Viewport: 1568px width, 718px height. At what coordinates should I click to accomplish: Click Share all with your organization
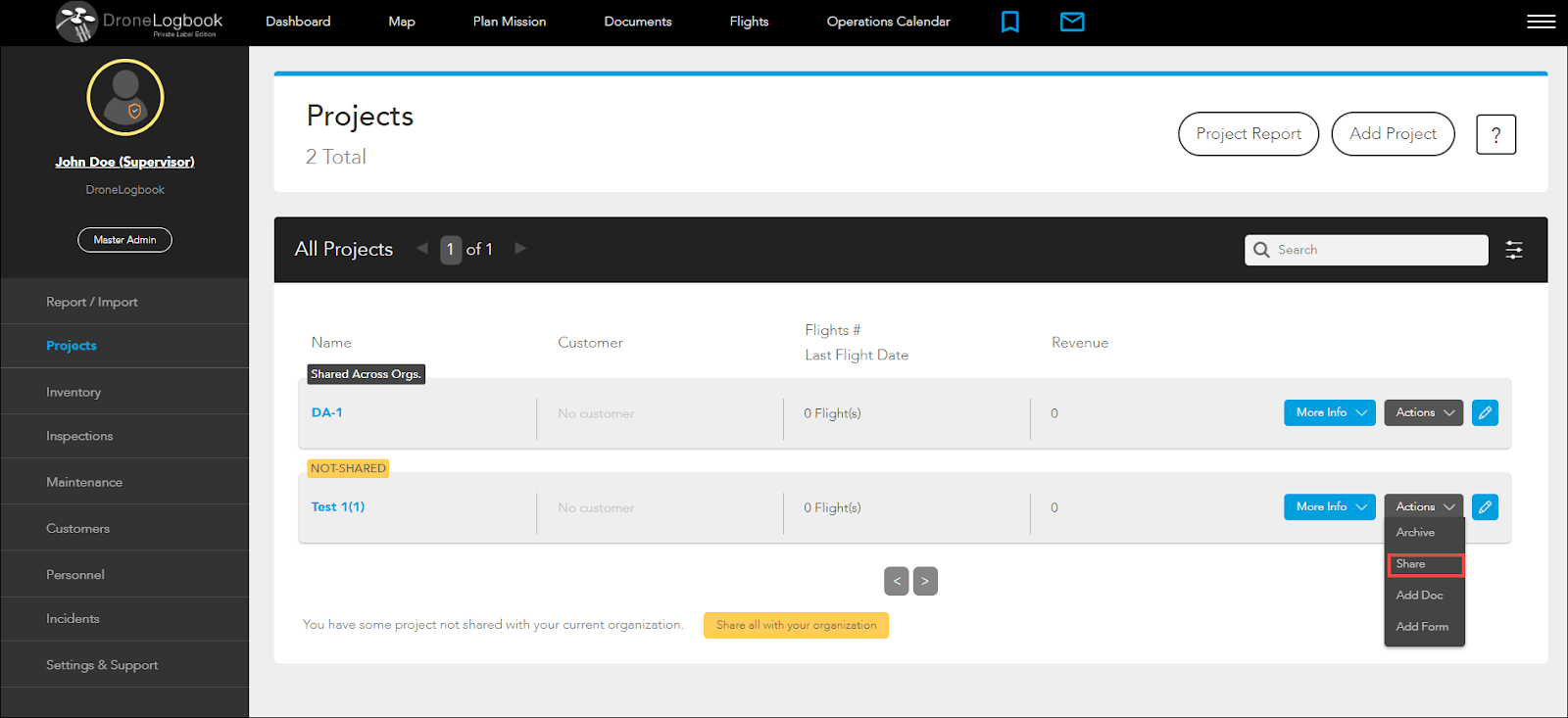tap(796, 625)
